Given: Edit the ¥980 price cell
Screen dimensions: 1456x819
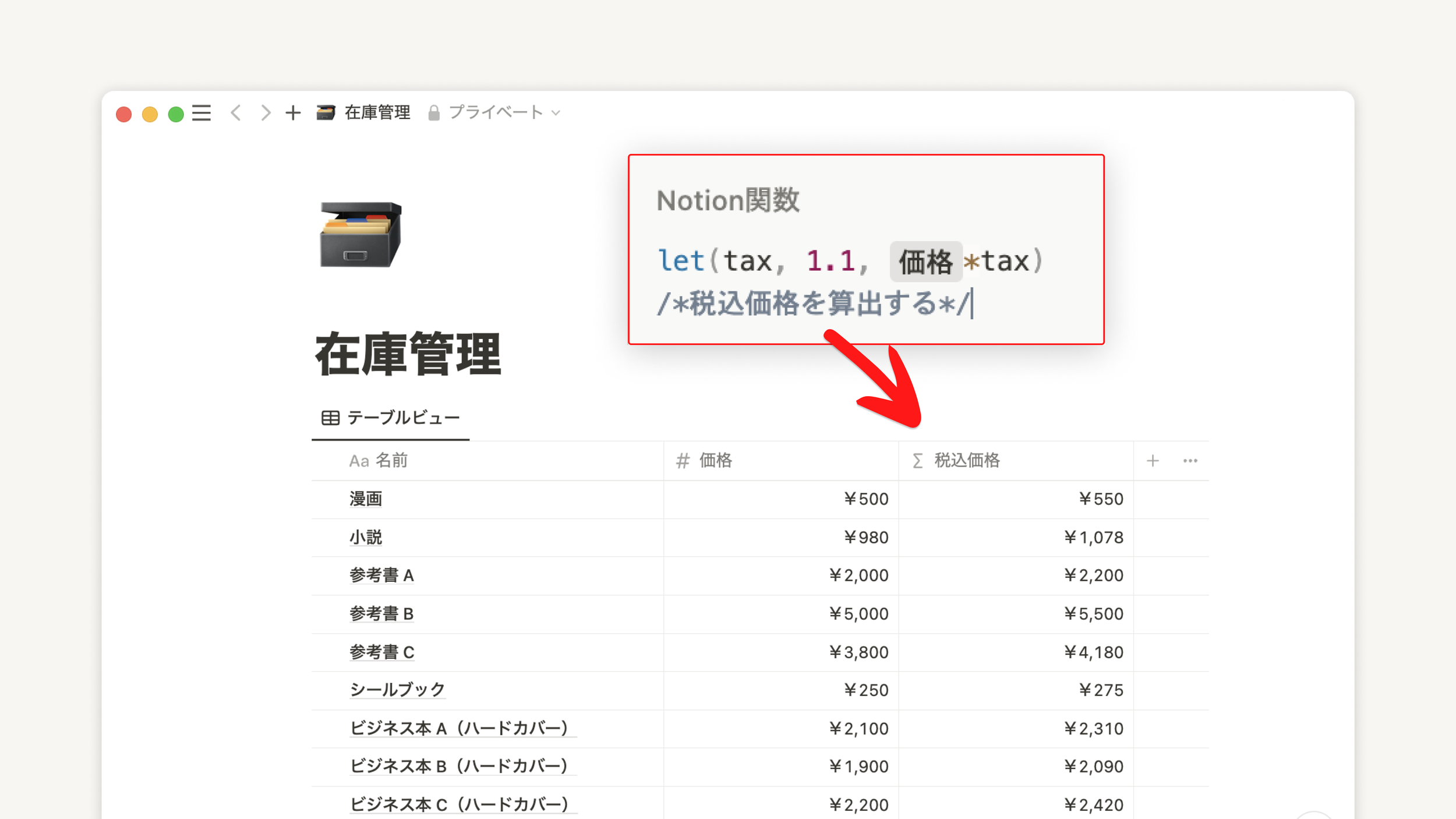Looking at the screenshot, I should point(866,537).
